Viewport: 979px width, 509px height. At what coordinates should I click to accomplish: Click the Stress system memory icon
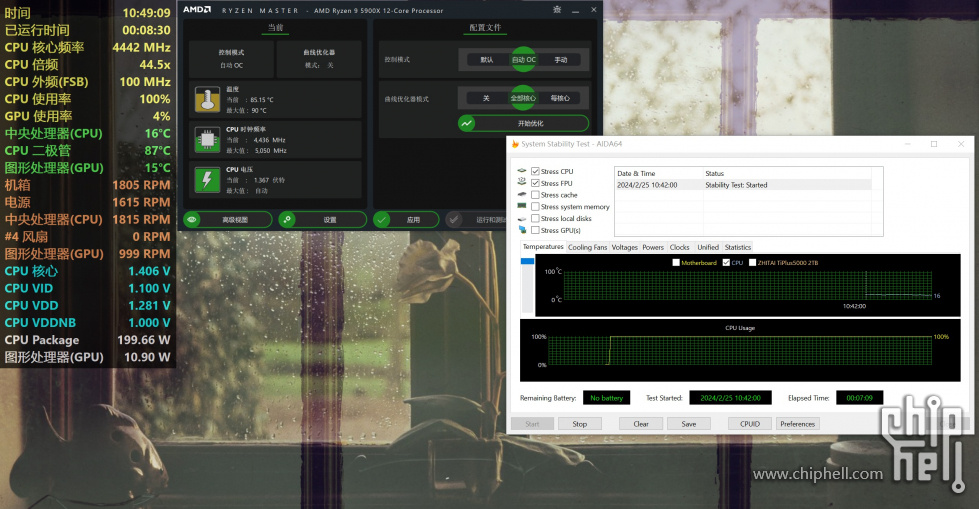click(x=522, y=205)
